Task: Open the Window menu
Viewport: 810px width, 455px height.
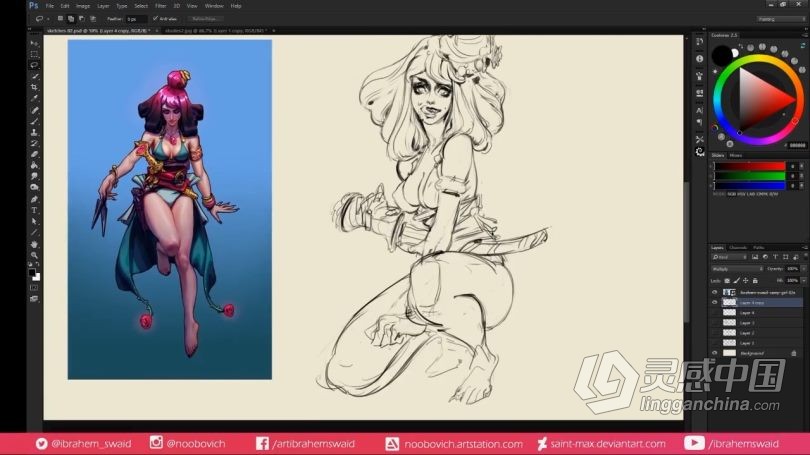Action: point(214,6)
